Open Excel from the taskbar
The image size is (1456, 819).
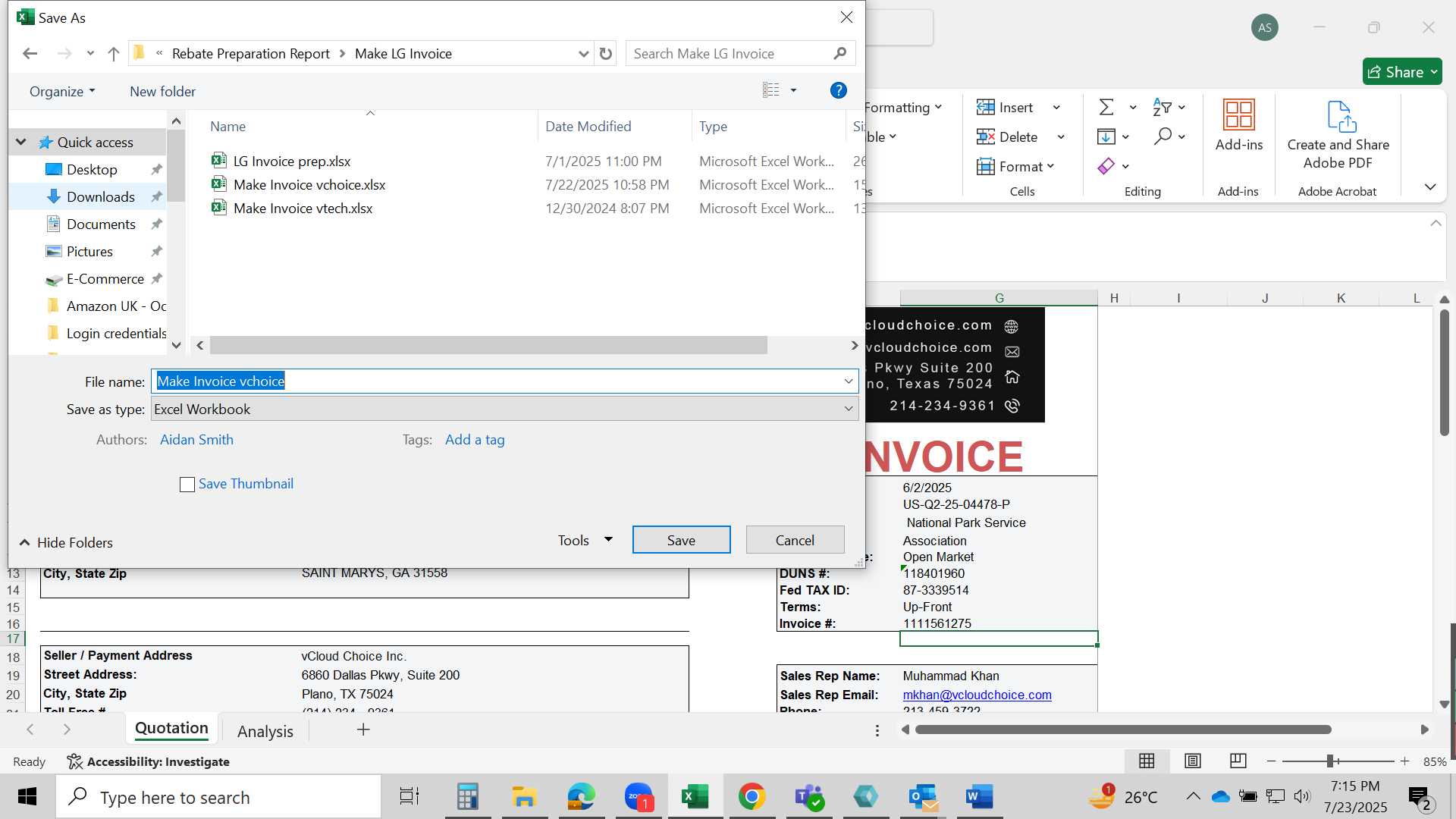(x=695, y=797)
